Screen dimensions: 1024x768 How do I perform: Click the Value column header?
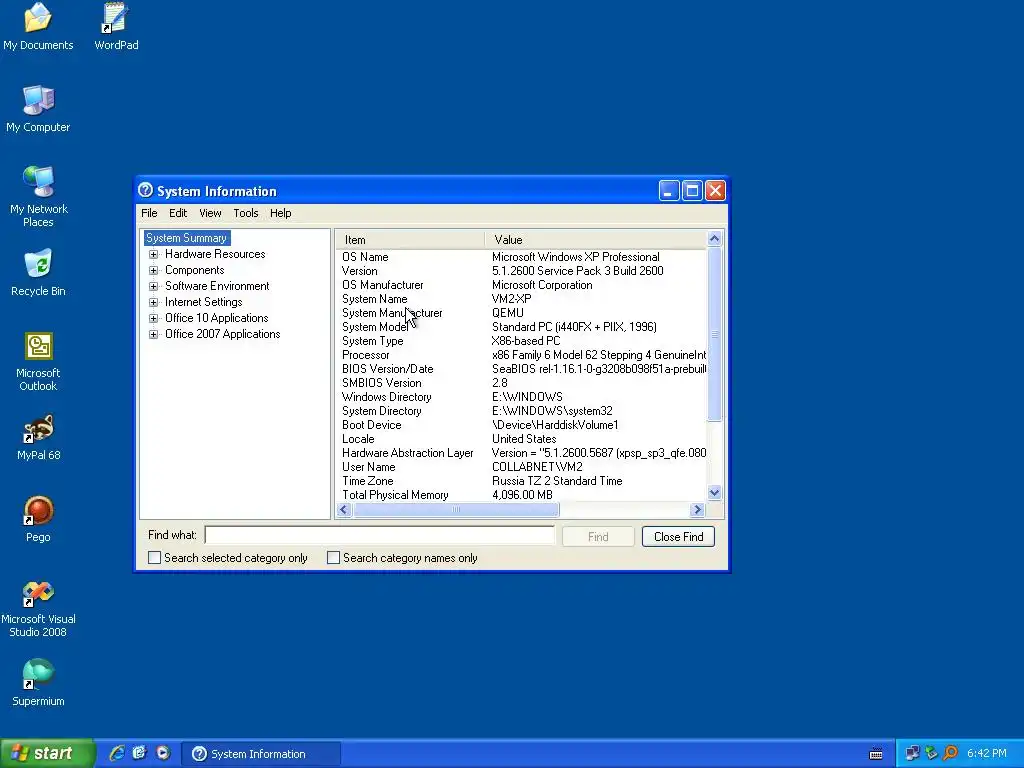tap(596, 240)
